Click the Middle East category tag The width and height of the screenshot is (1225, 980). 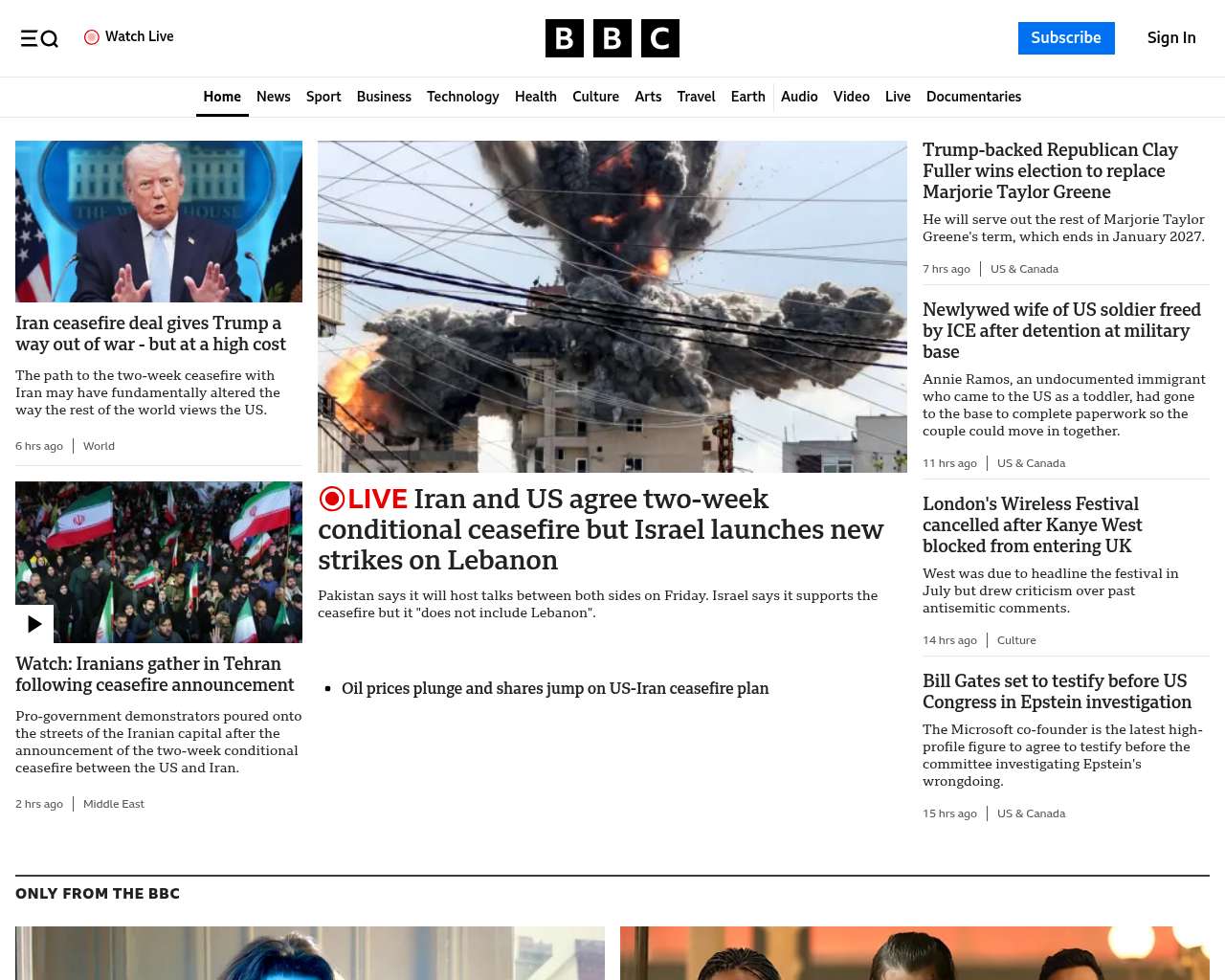(x=113, y=804)
